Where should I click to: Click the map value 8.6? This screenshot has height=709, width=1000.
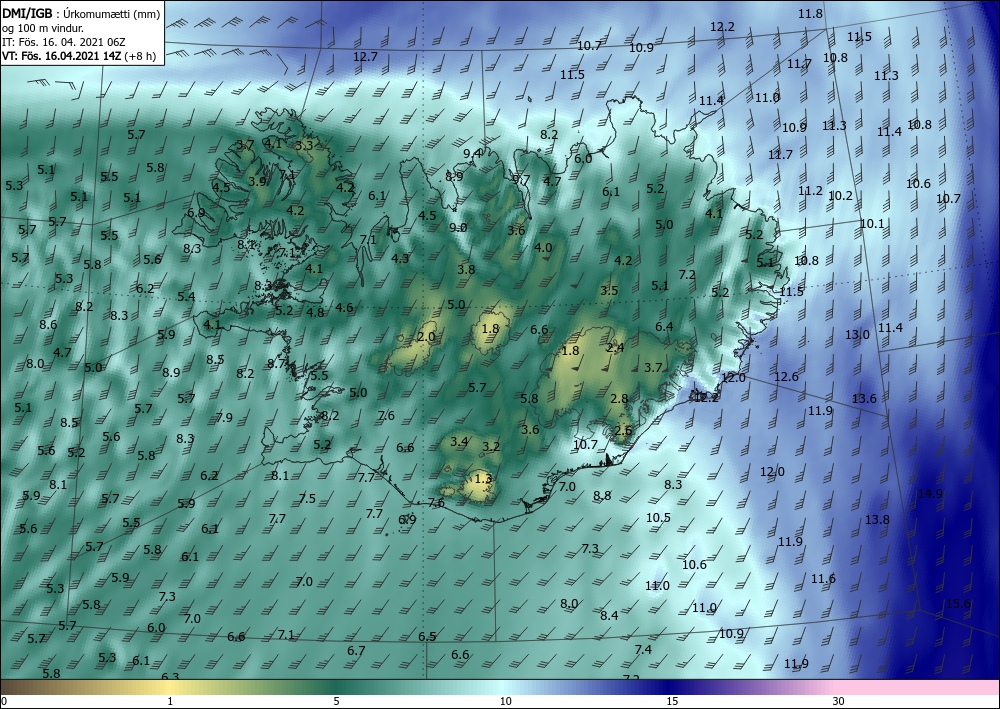[x=48, y=324]
